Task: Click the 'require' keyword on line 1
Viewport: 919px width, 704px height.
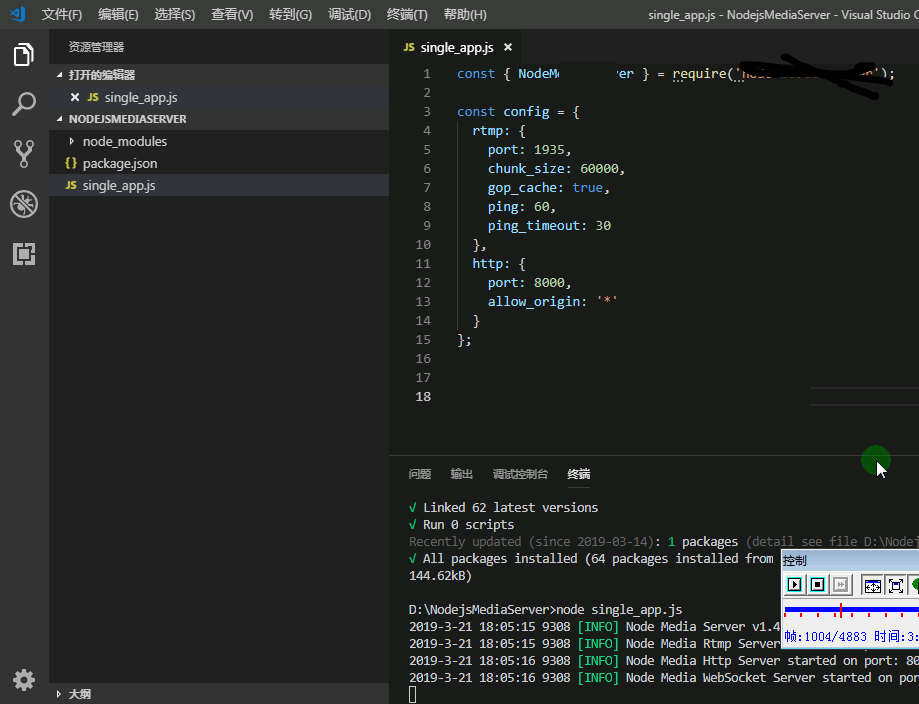Action: [699, 74]
